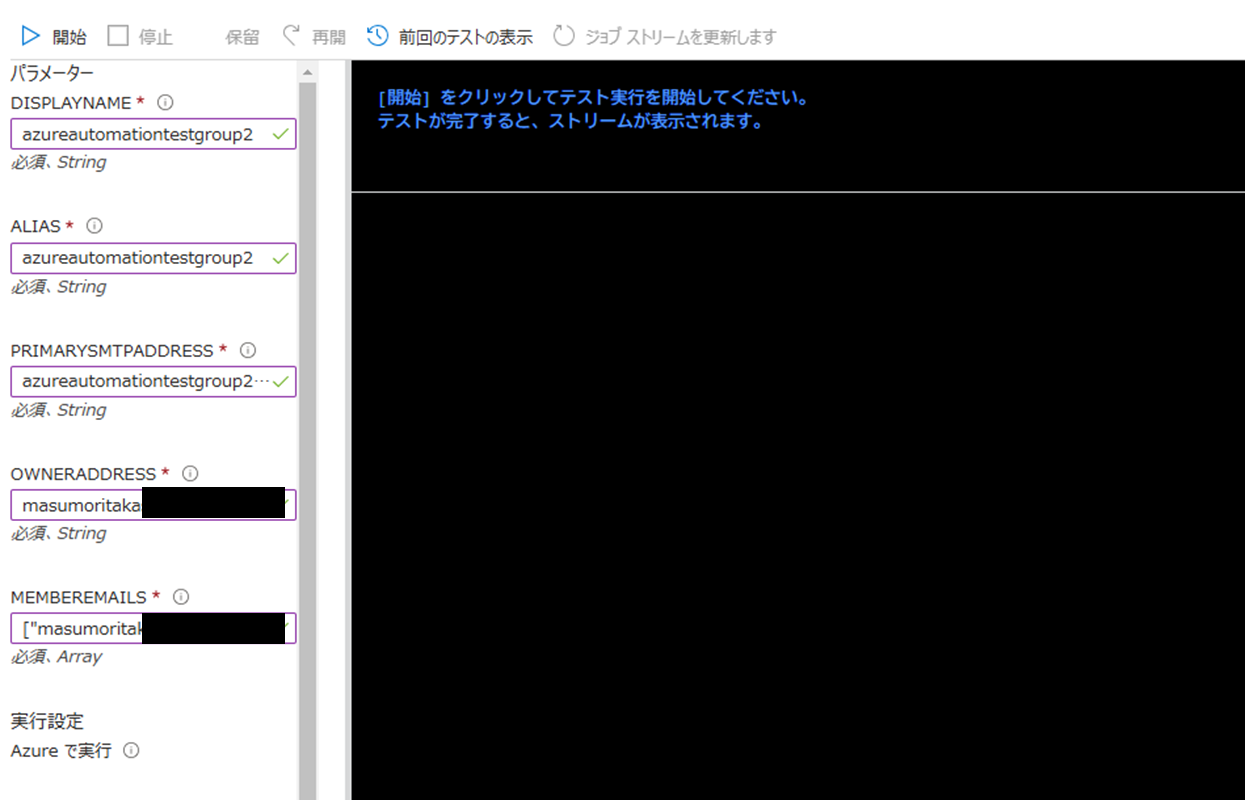Click the Azure で実行 label

(x=61, y=750)
